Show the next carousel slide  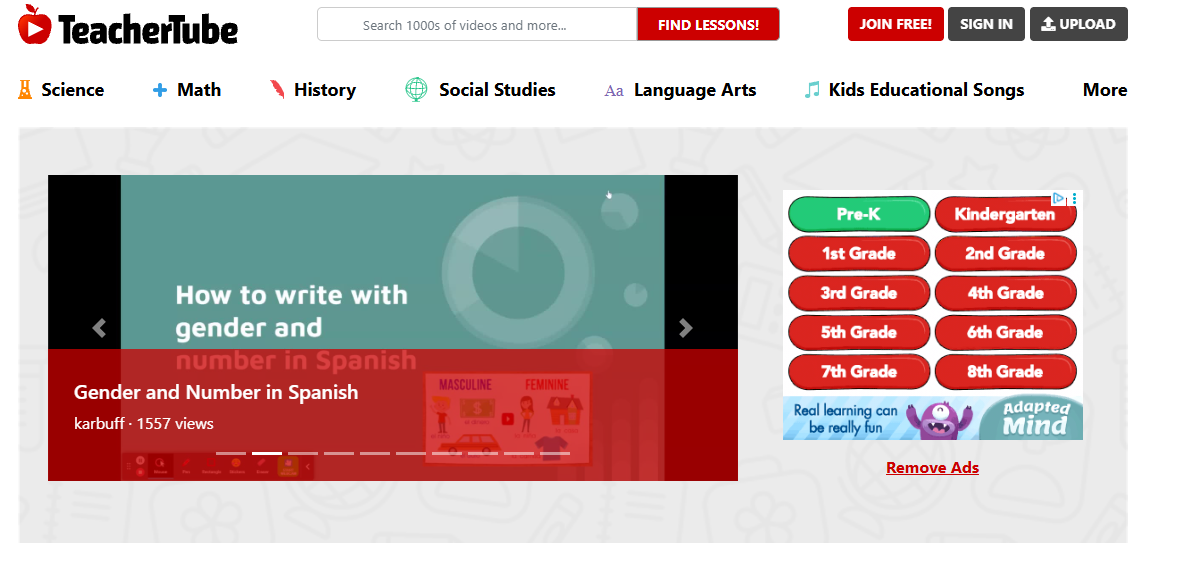pos(685,327)
